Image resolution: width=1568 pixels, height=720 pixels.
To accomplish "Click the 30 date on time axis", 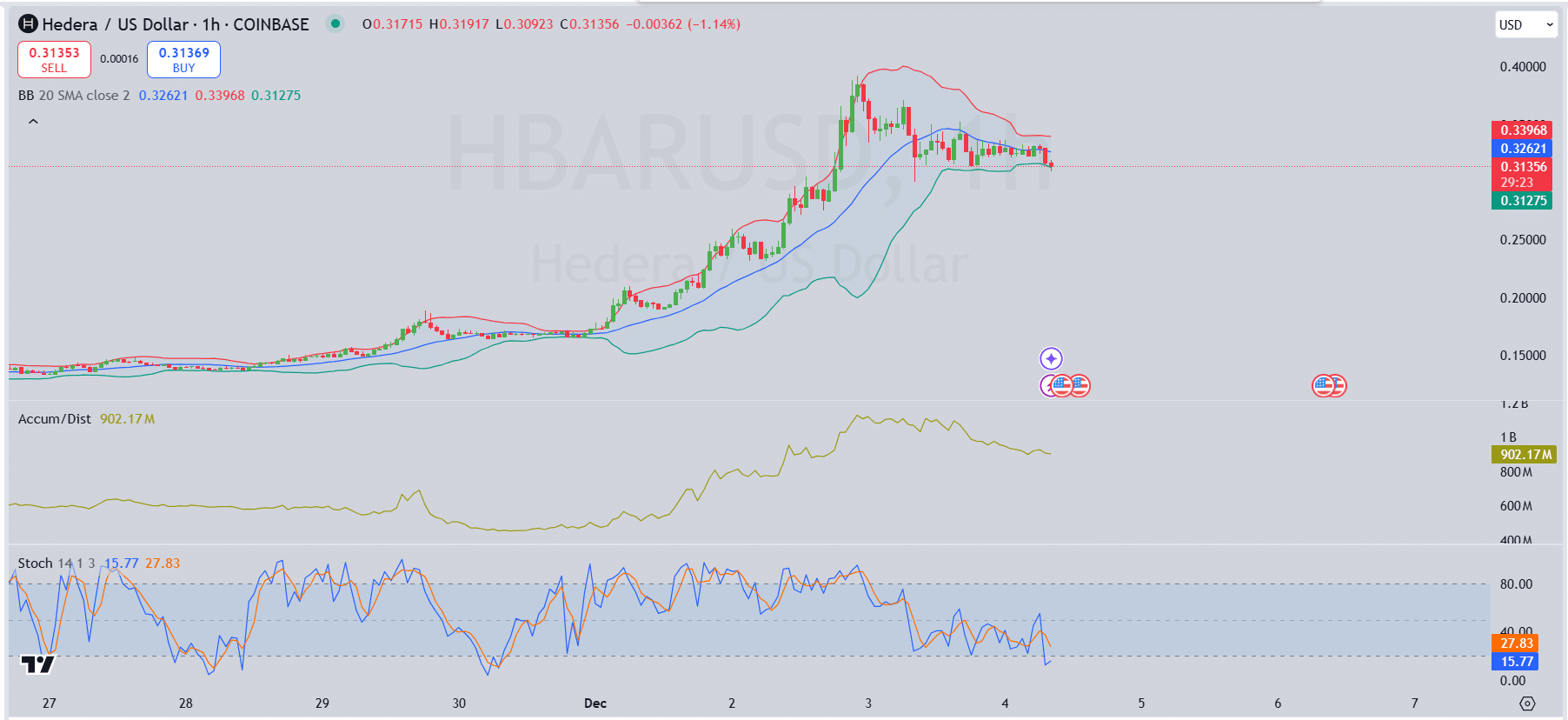I will 459,703.
